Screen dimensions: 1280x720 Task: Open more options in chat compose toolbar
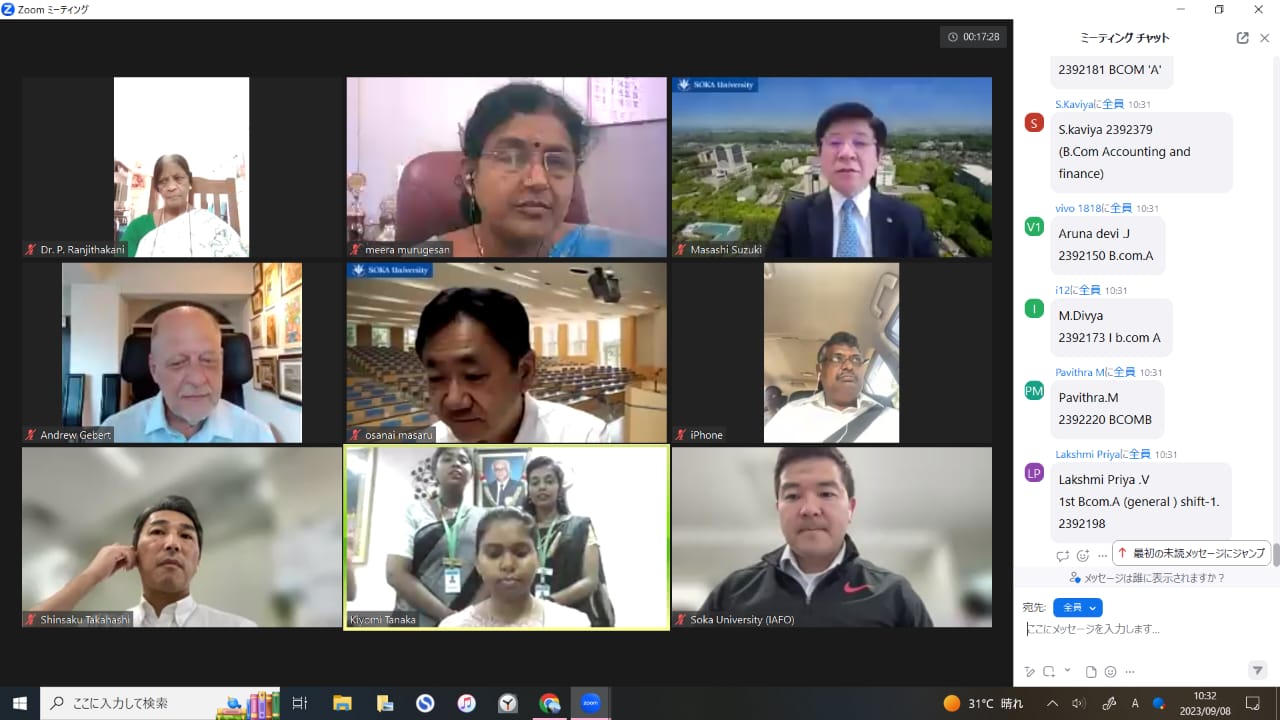point(1130,672)
